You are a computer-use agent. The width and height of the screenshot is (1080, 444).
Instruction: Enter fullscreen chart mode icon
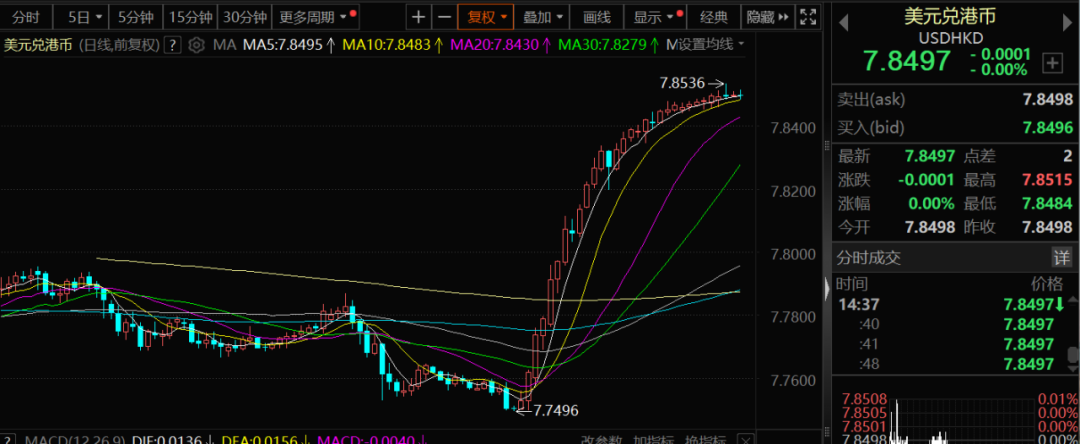(x=809, y=17)
